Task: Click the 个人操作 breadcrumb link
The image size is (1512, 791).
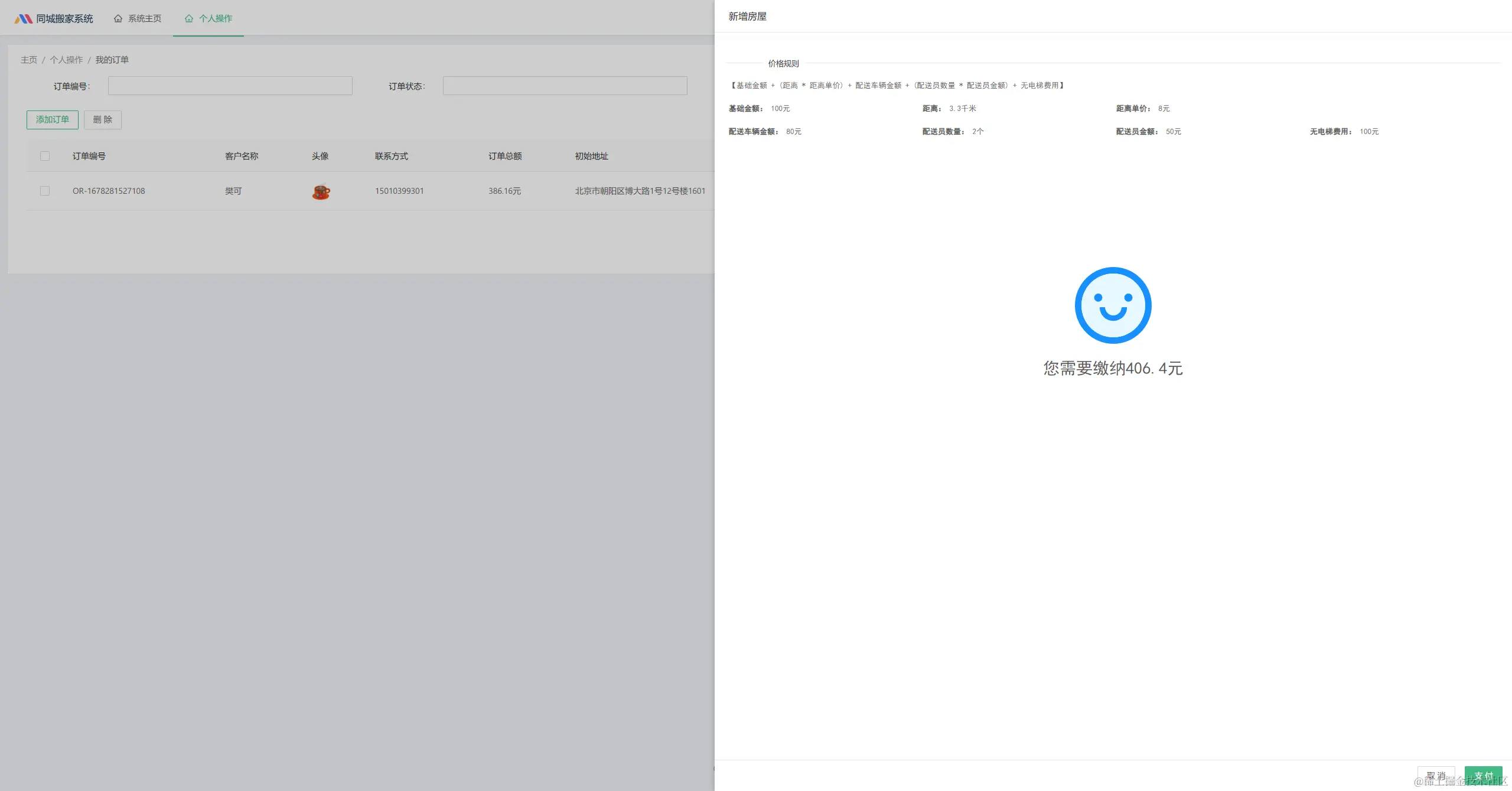Action: (x=66, y=60)
